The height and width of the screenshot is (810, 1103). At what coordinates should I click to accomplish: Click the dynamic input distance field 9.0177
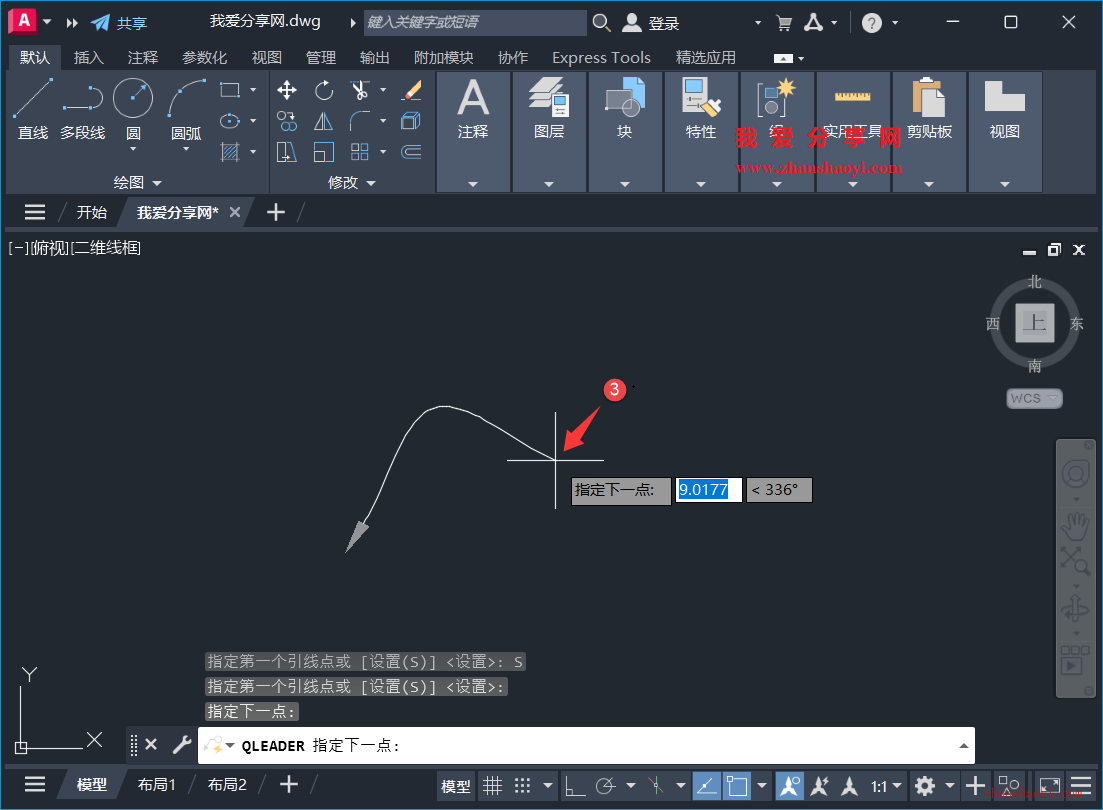pos(708,490)
